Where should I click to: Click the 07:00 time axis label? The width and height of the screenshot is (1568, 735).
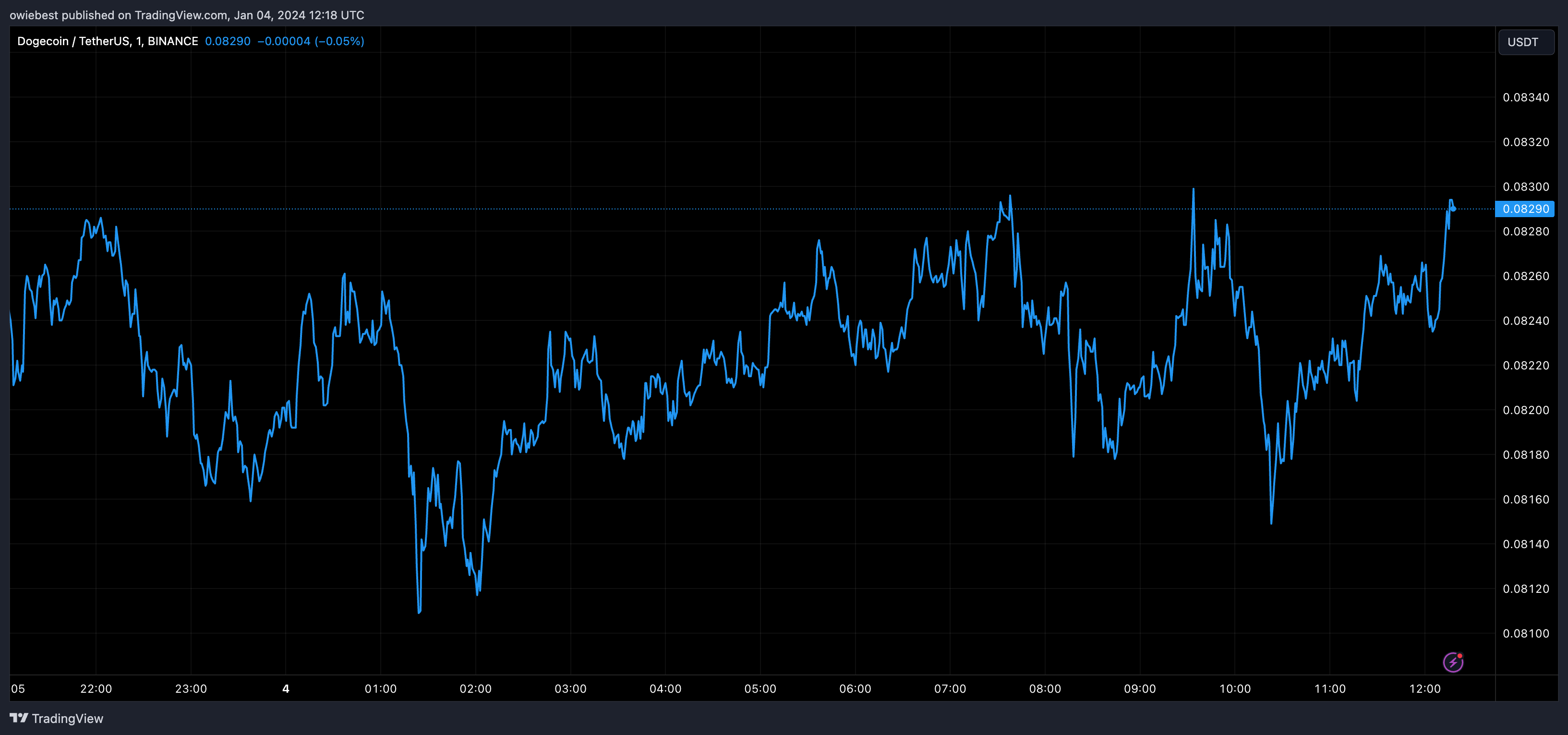(x=950, y=689)
